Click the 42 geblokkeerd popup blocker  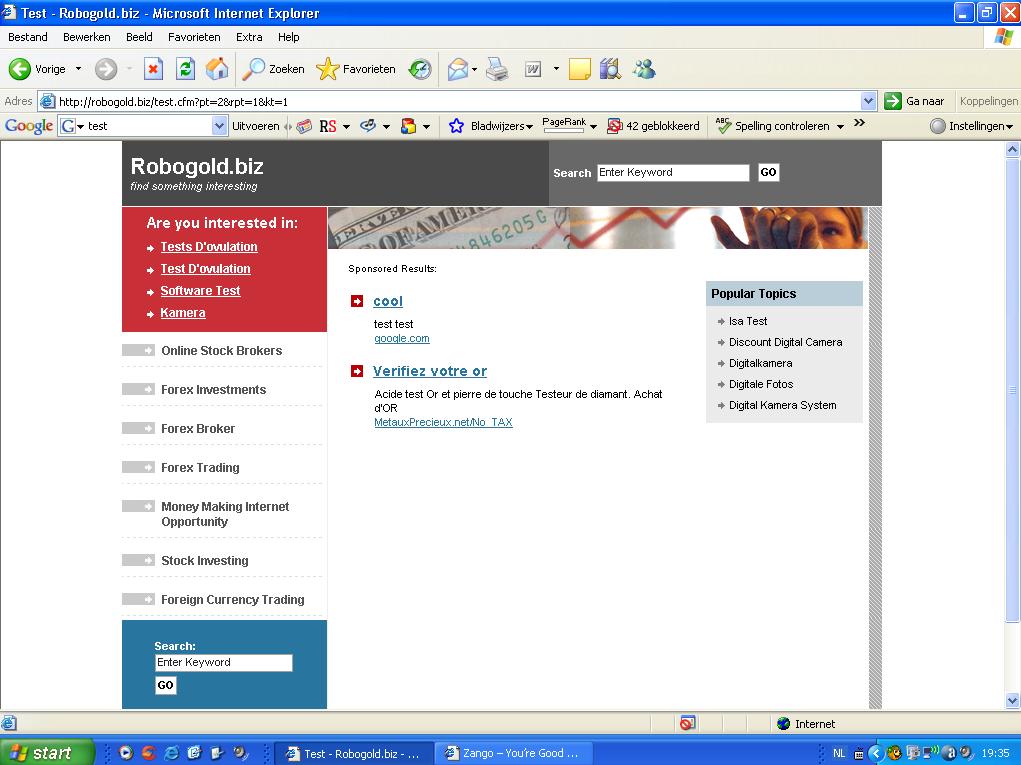click(653, 126)
